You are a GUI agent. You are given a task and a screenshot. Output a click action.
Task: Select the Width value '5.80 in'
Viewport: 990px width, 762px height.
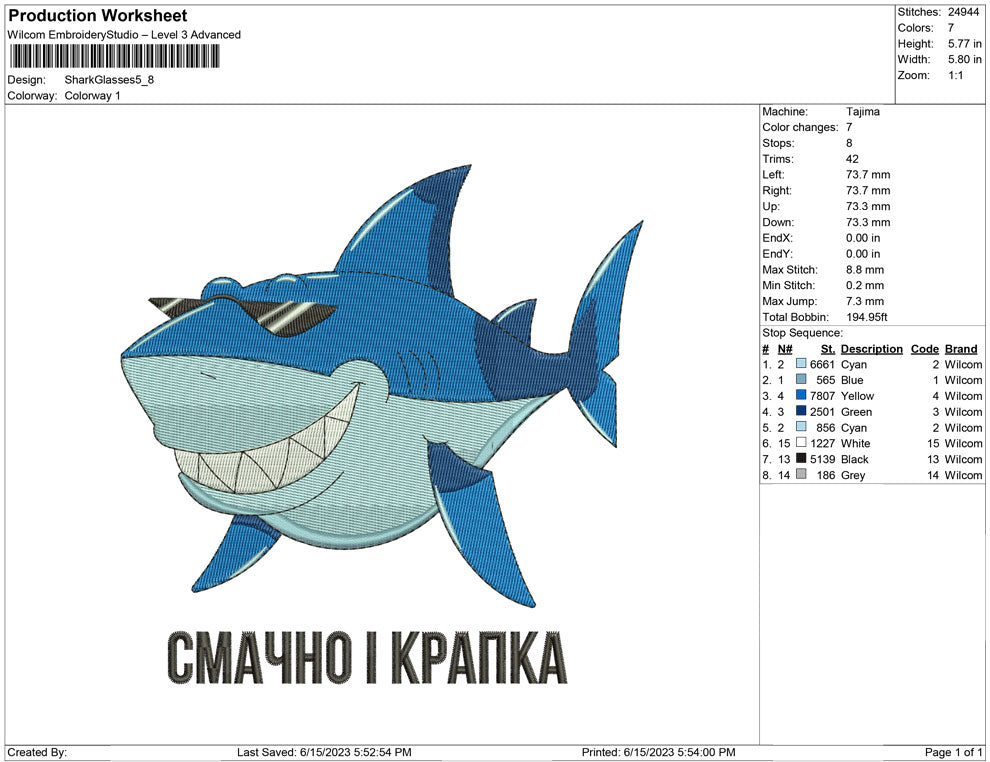tap(965, 59)
